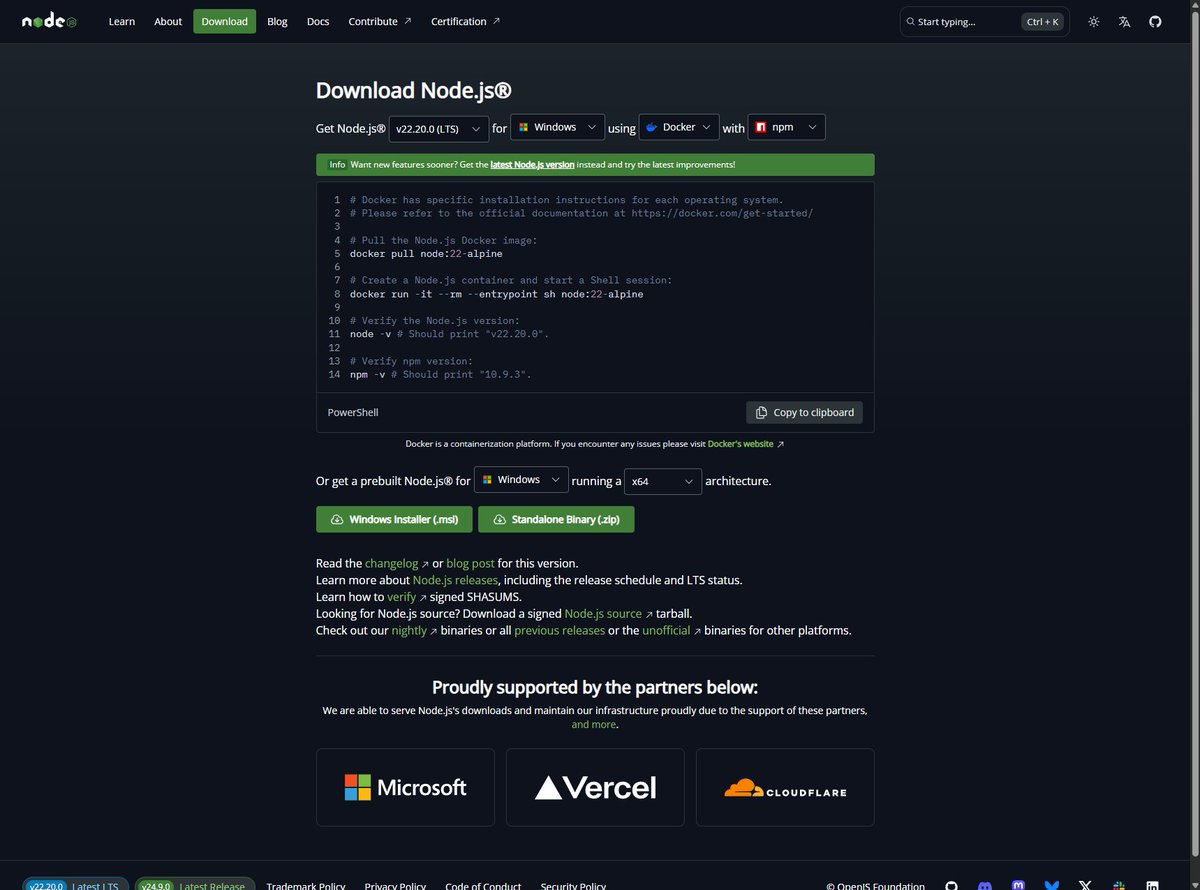
Task: Open the nightly binaries link
Action: coord(414,631)
